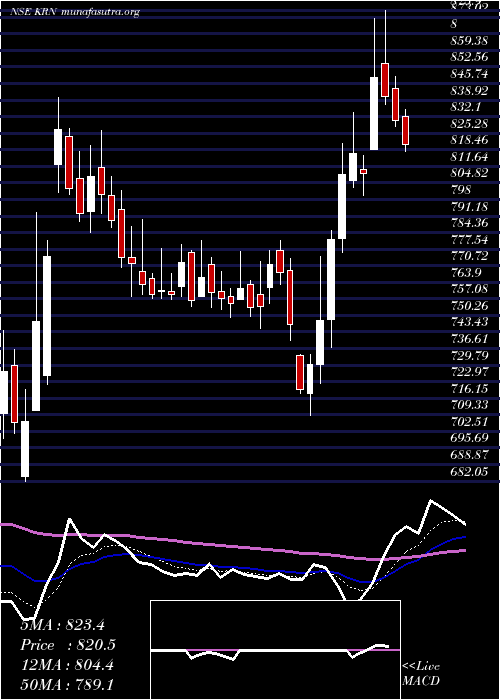The width and height of the screenshot is (500, 700).
Task: Select the 845.74 price axis label
Action: 468,74
